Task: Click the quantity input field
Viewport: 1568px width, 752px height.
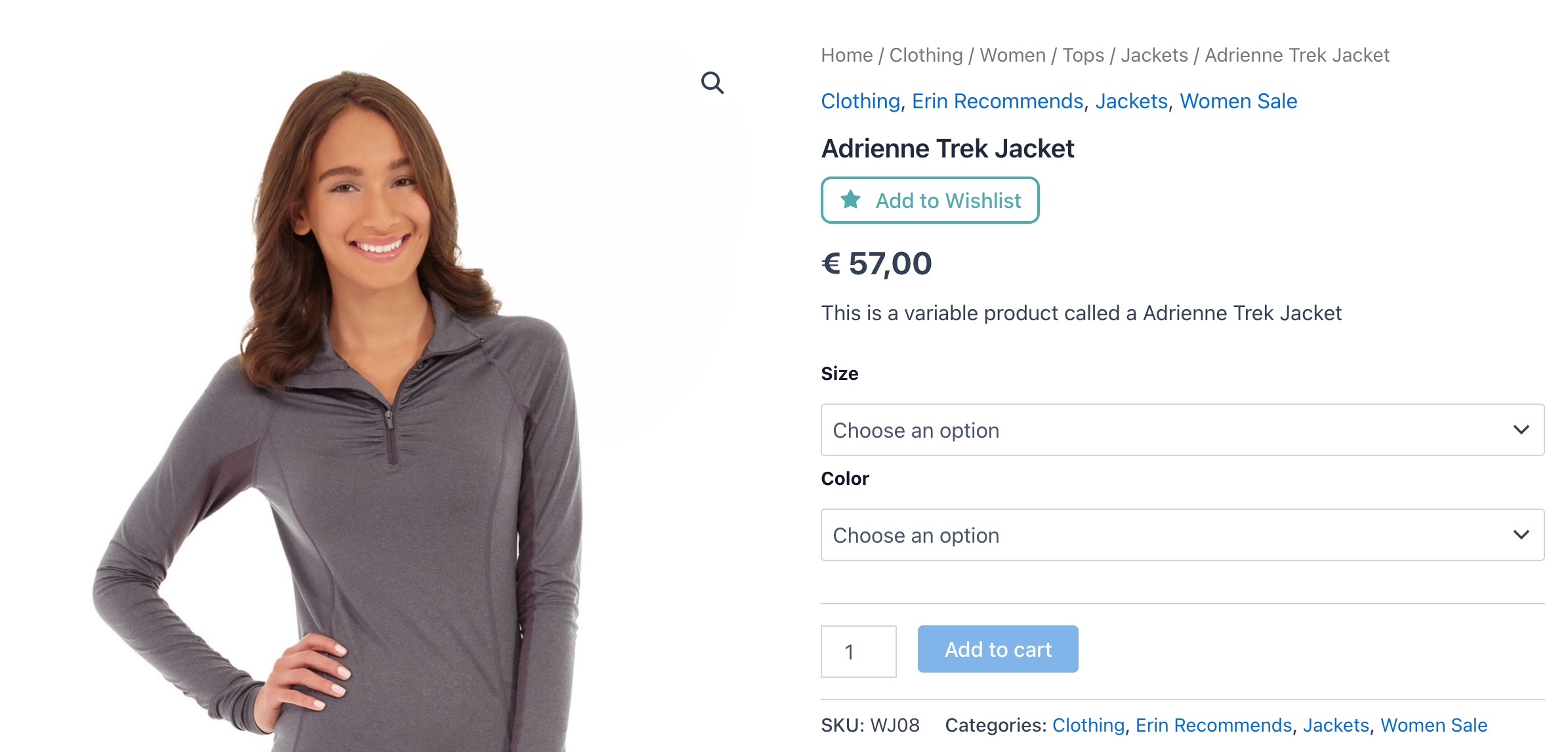Action: pyautogui.click(x=857, y=651)
